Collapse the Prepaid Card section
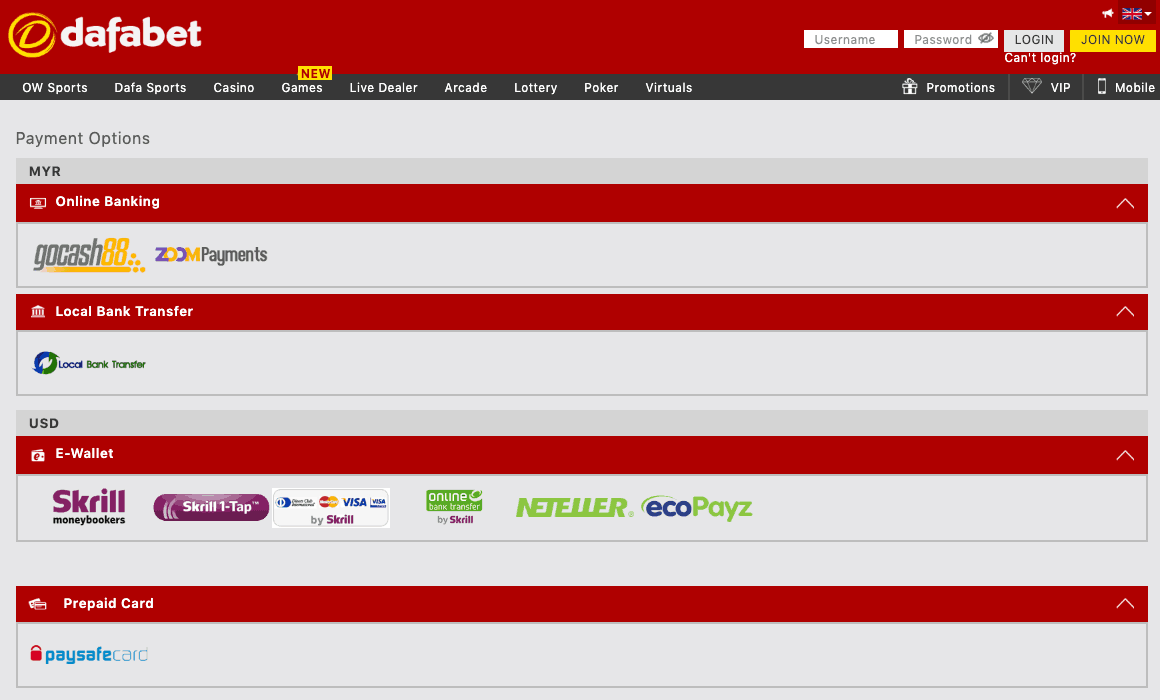 (1125, 604)
